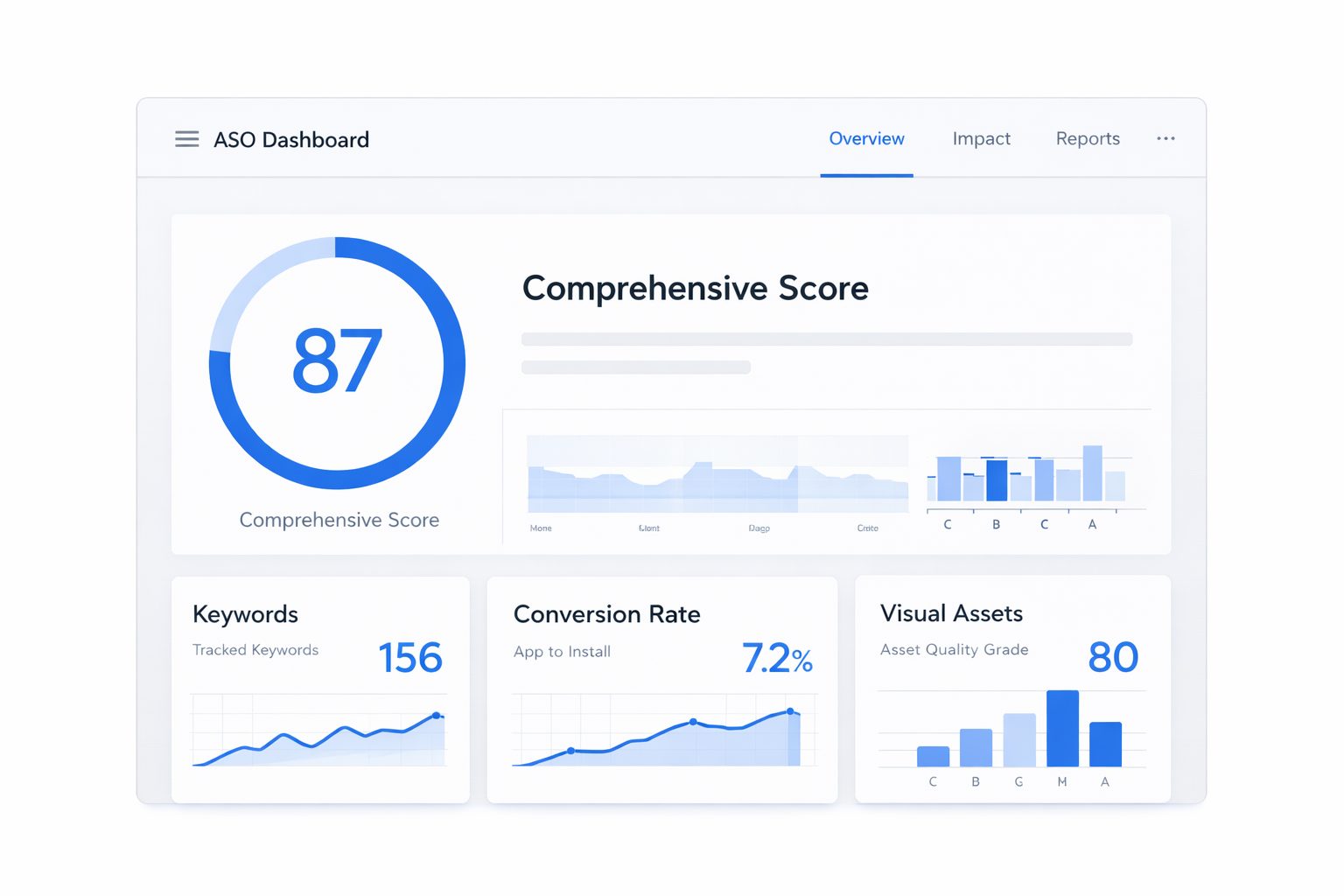The height and width of the screenshot is (896, 1344).
Task: Click the asset quality grade value 80
Action: (1113, 657)
